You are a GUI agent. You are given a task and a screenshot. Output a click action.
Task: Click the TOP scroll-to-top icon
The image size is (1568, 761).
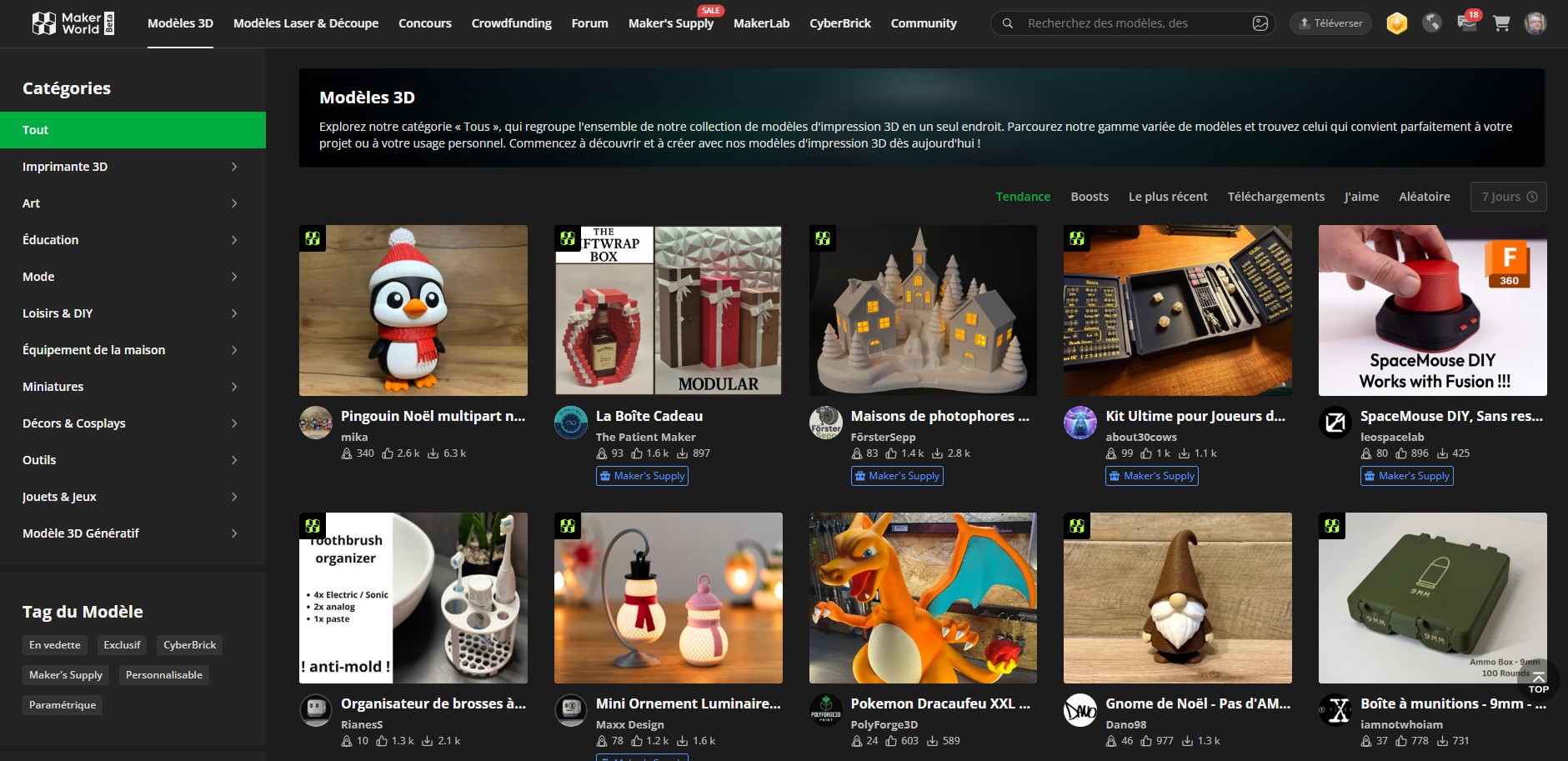pyautogui.click(x=1539, y=682)
